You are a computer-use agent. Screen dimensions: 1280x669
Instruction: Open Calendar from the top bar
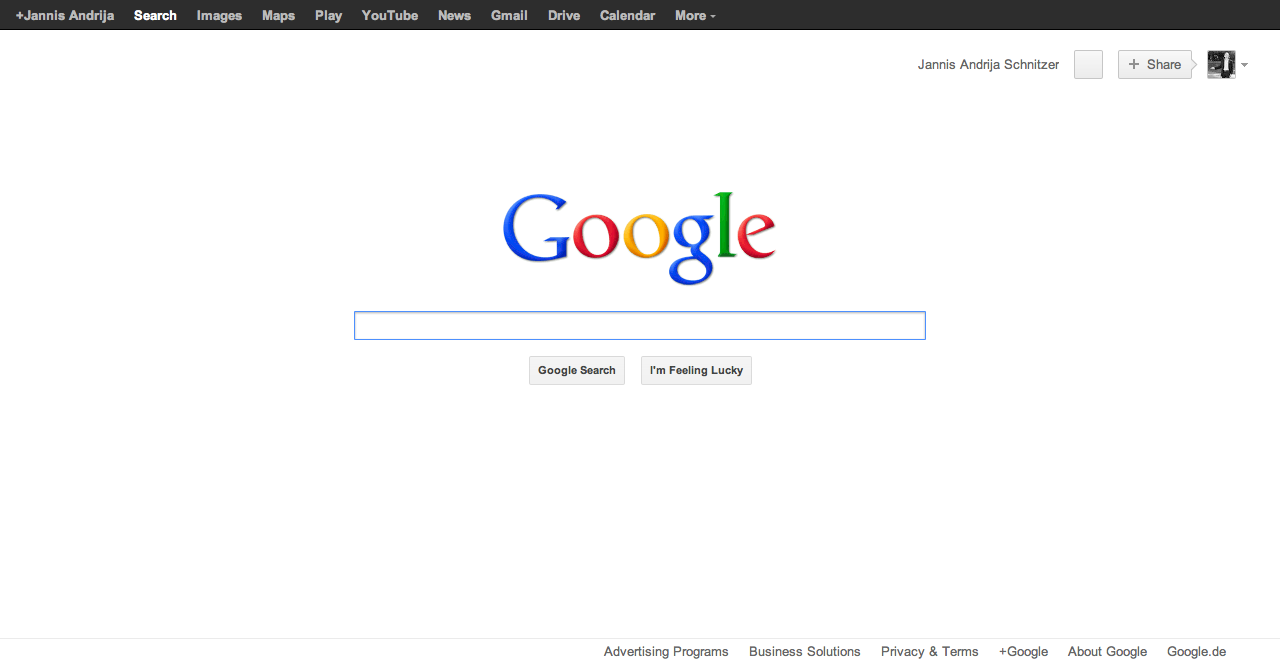click(627, 15)
